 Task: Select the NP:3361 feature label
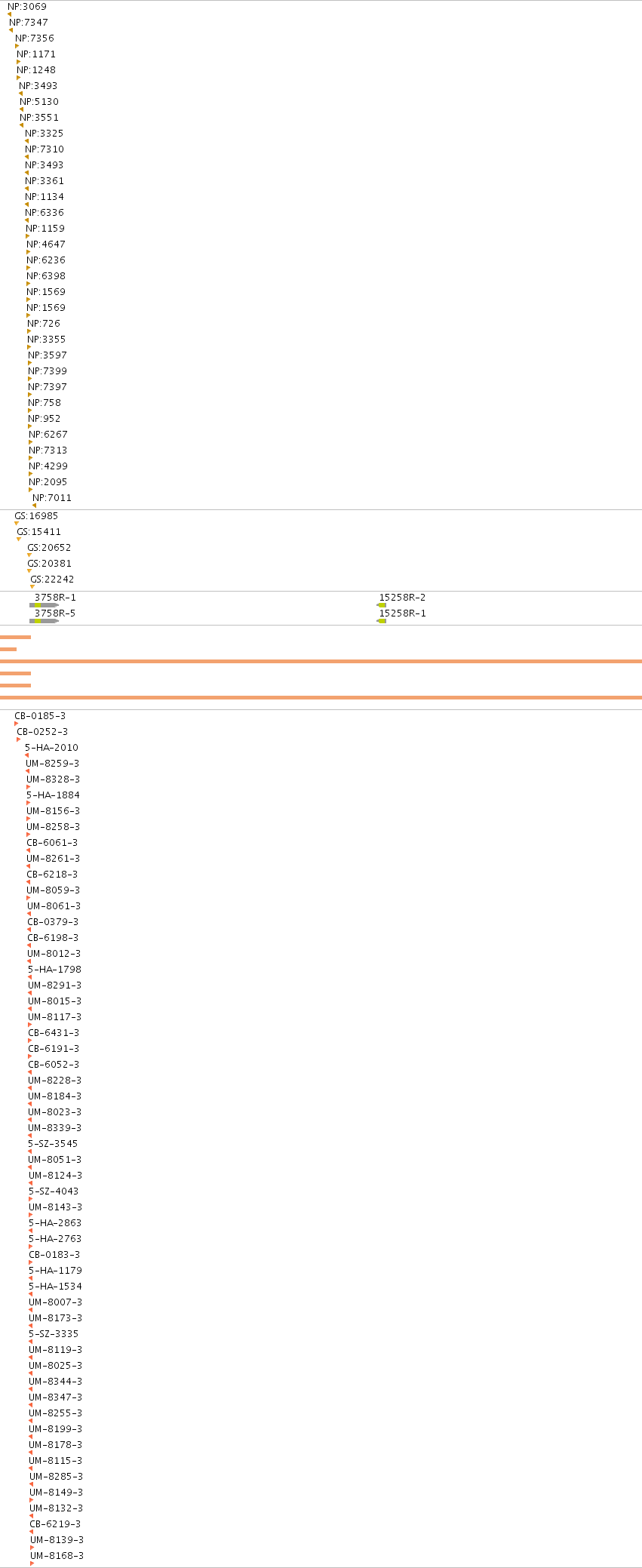(x=45, y=181)
